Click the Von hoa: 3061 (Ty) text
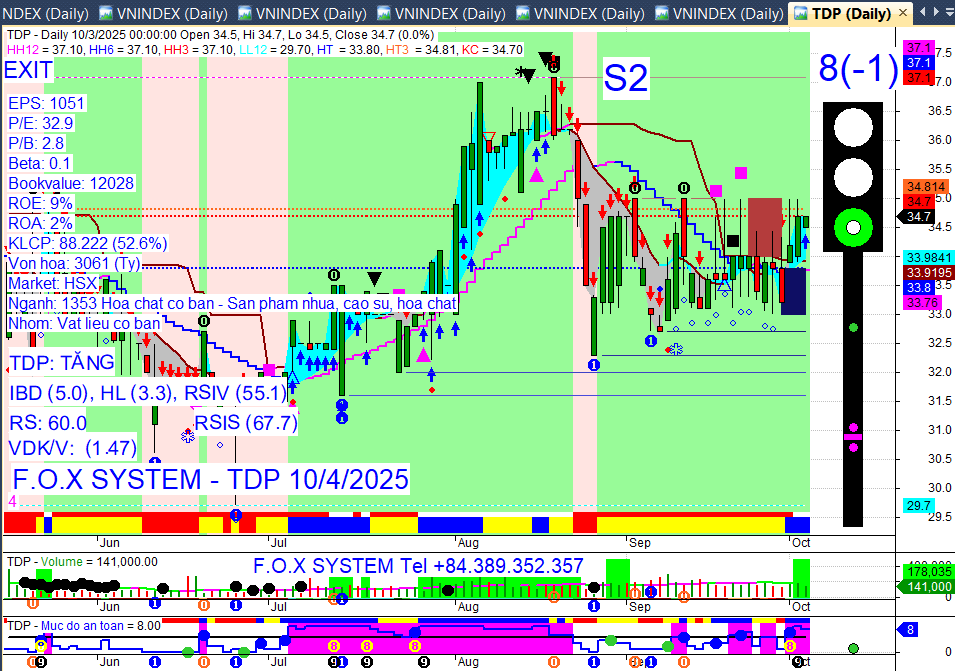 [x=74, y=264]
